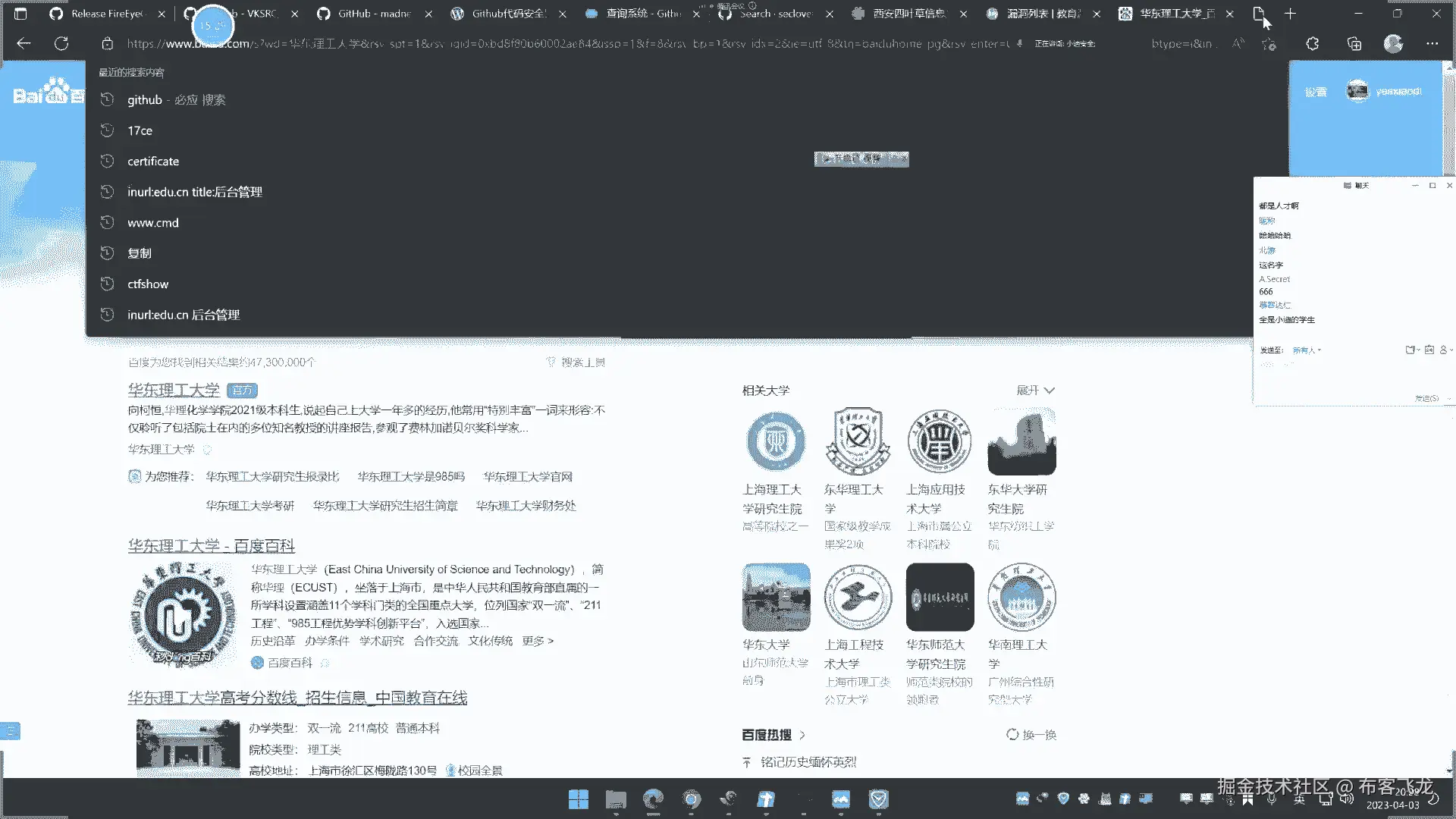The height and width of the screenshot is (819, 1456).
Task: Click the browser refresh button
Action: pos(61,44)
